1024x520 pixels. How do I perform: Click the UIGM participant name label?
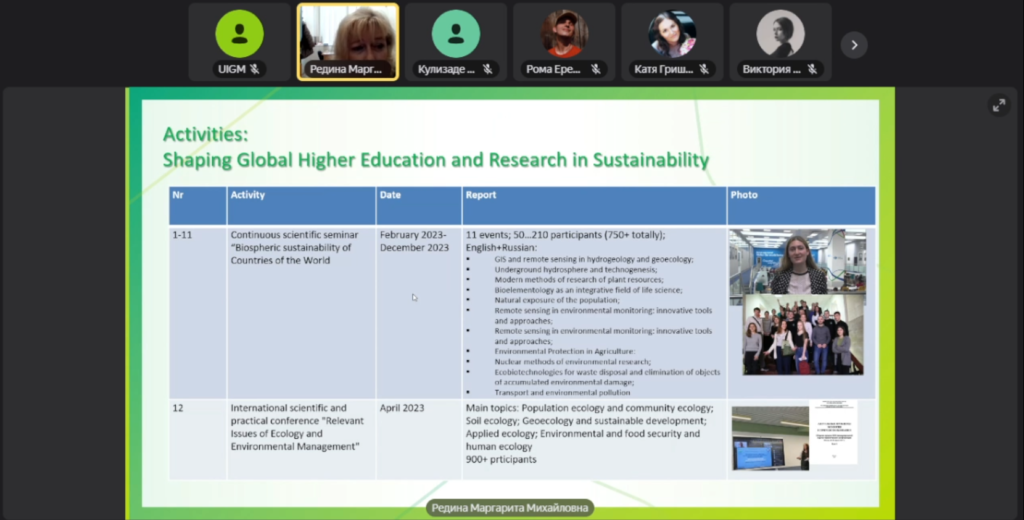coord(231,69)
